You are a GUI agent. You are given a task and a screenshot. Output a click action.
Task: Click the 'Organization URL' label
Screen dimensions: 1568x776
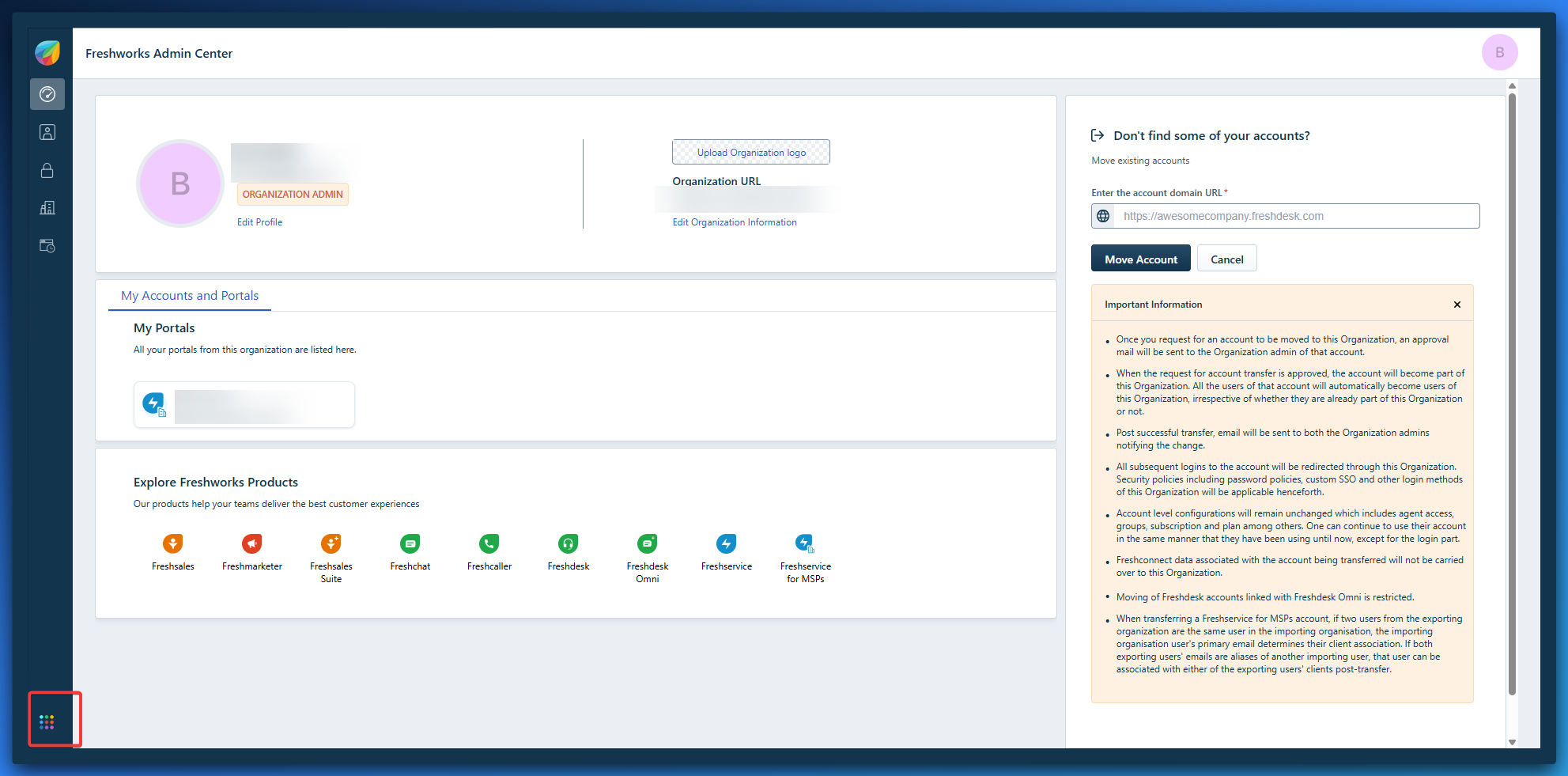716,180
